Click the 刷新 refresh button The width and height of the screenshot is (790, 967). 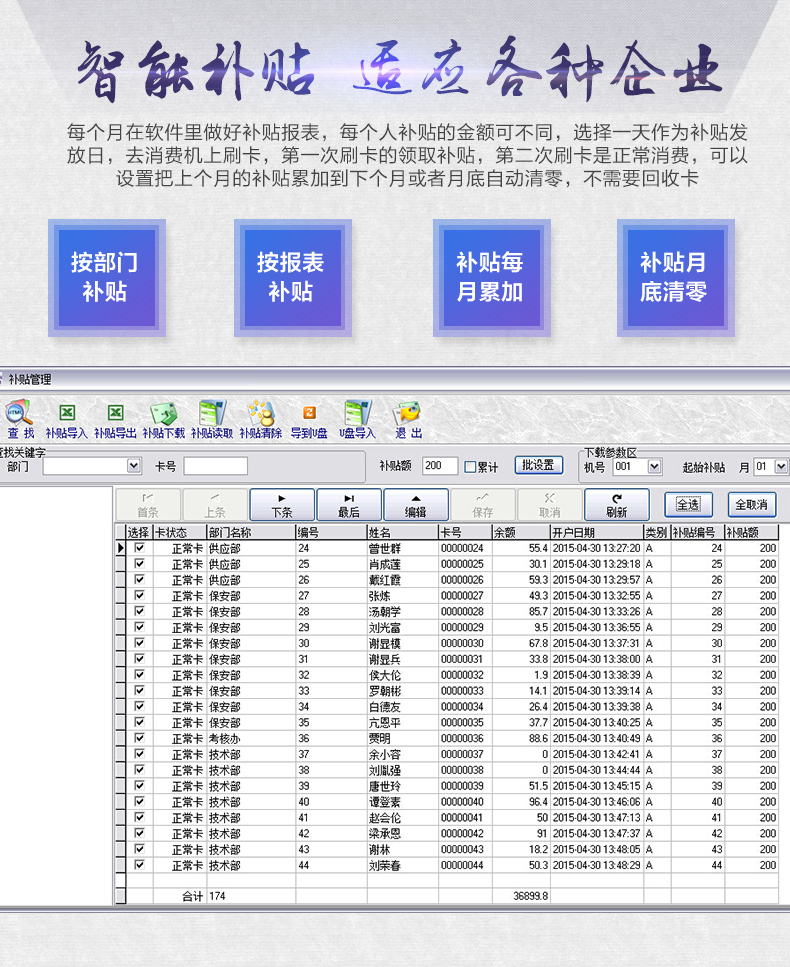[x=617, y=505]
